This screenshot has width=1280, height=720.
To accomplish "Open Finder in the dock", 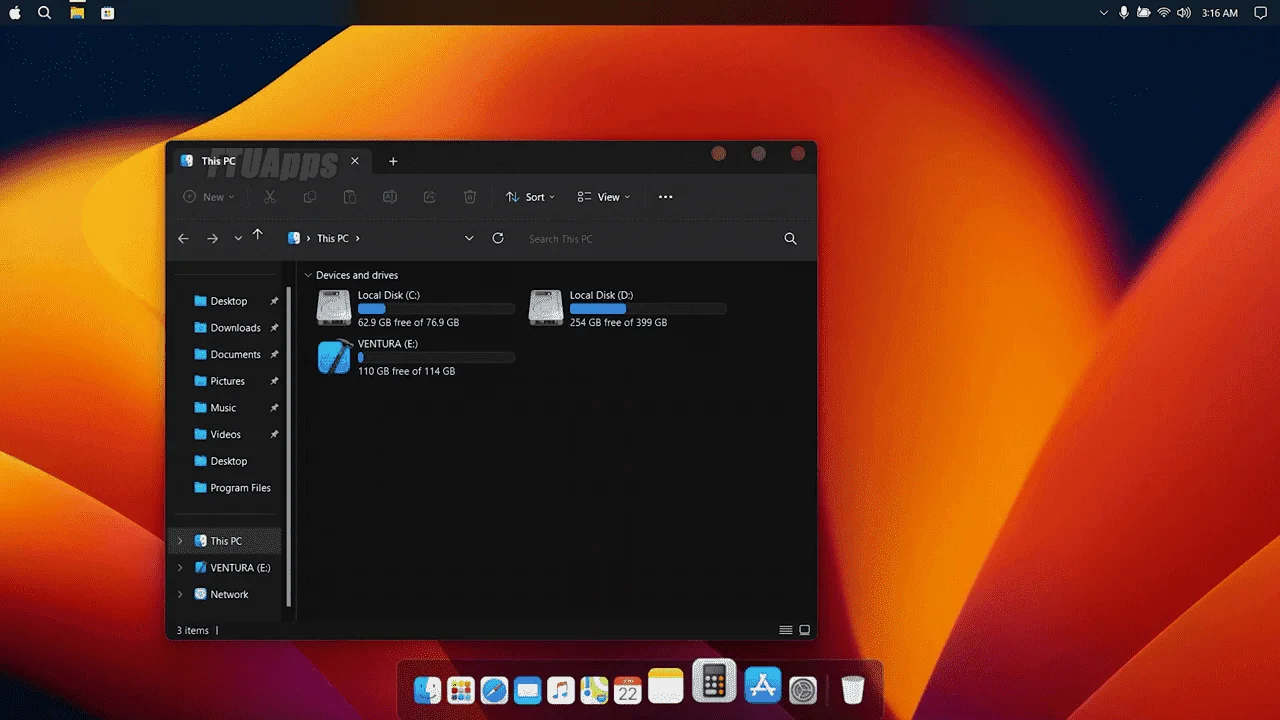I will click(x=427, y=690).
